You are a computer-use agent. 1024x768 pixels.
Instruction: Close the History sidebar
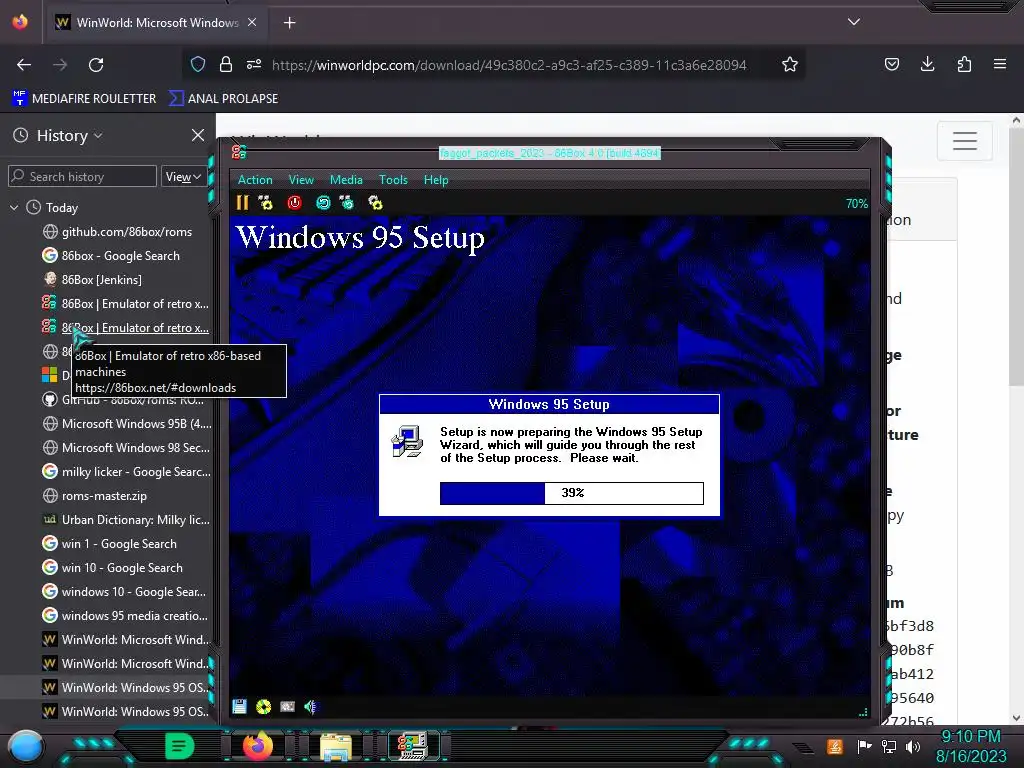198,135
